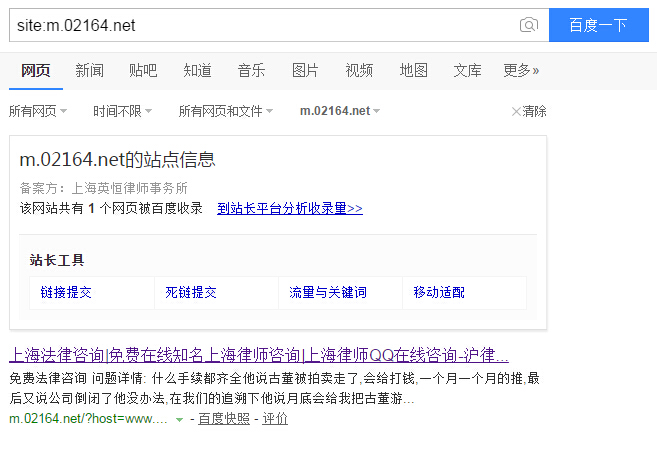Screen dimensions: 657x466
Task: Click the result snippet beginning 免费法律咨询 问题详情
Action: tap(274, 388)
